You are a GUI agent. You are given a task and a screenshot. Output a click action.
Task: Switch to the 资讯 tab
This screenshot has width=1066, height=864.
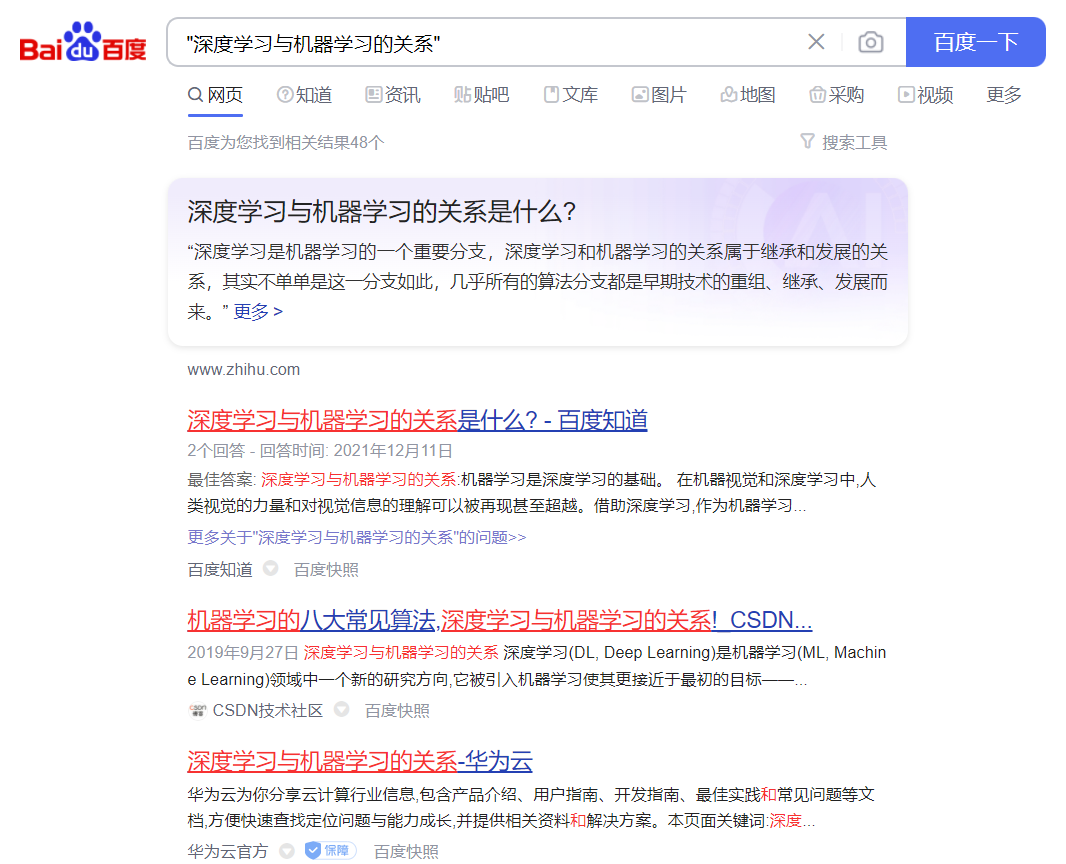tap(393, 94)
